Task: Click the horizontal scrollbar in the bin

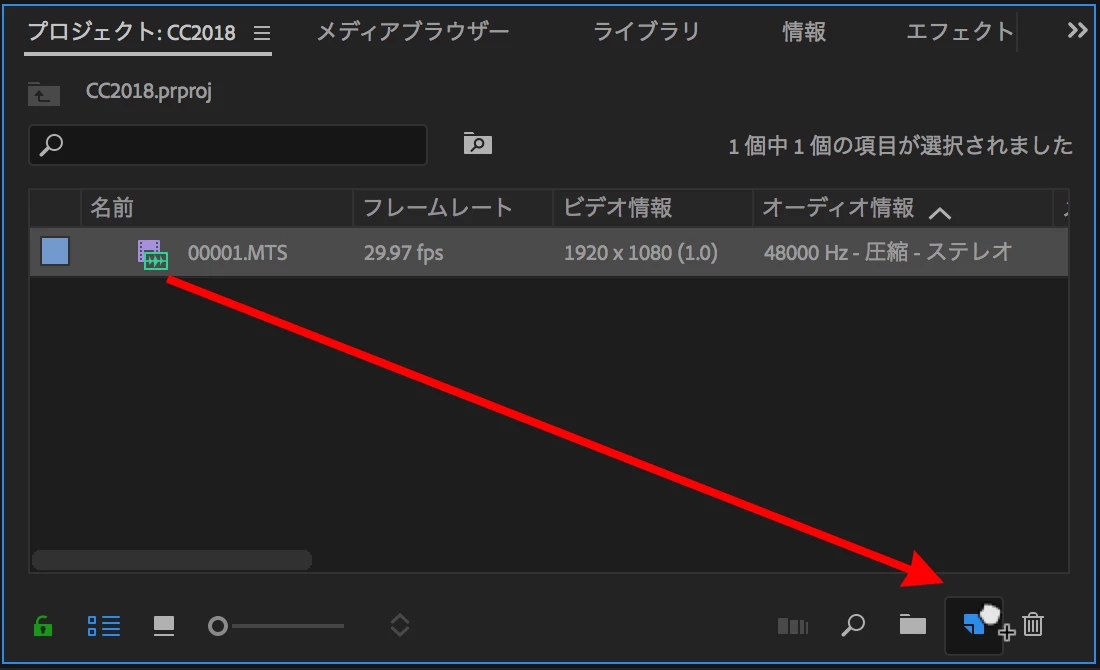Action: tap(172, 560)
